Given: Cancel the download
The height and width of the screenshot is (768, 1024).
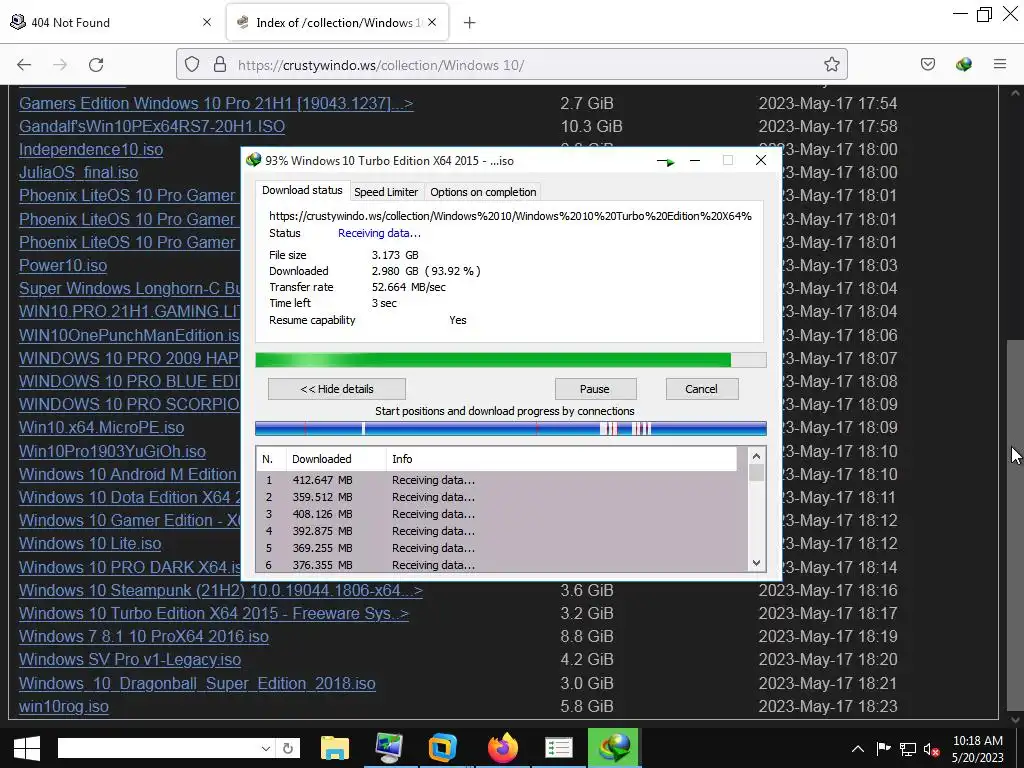Looking at the screenshot, I should click(701, 389).
